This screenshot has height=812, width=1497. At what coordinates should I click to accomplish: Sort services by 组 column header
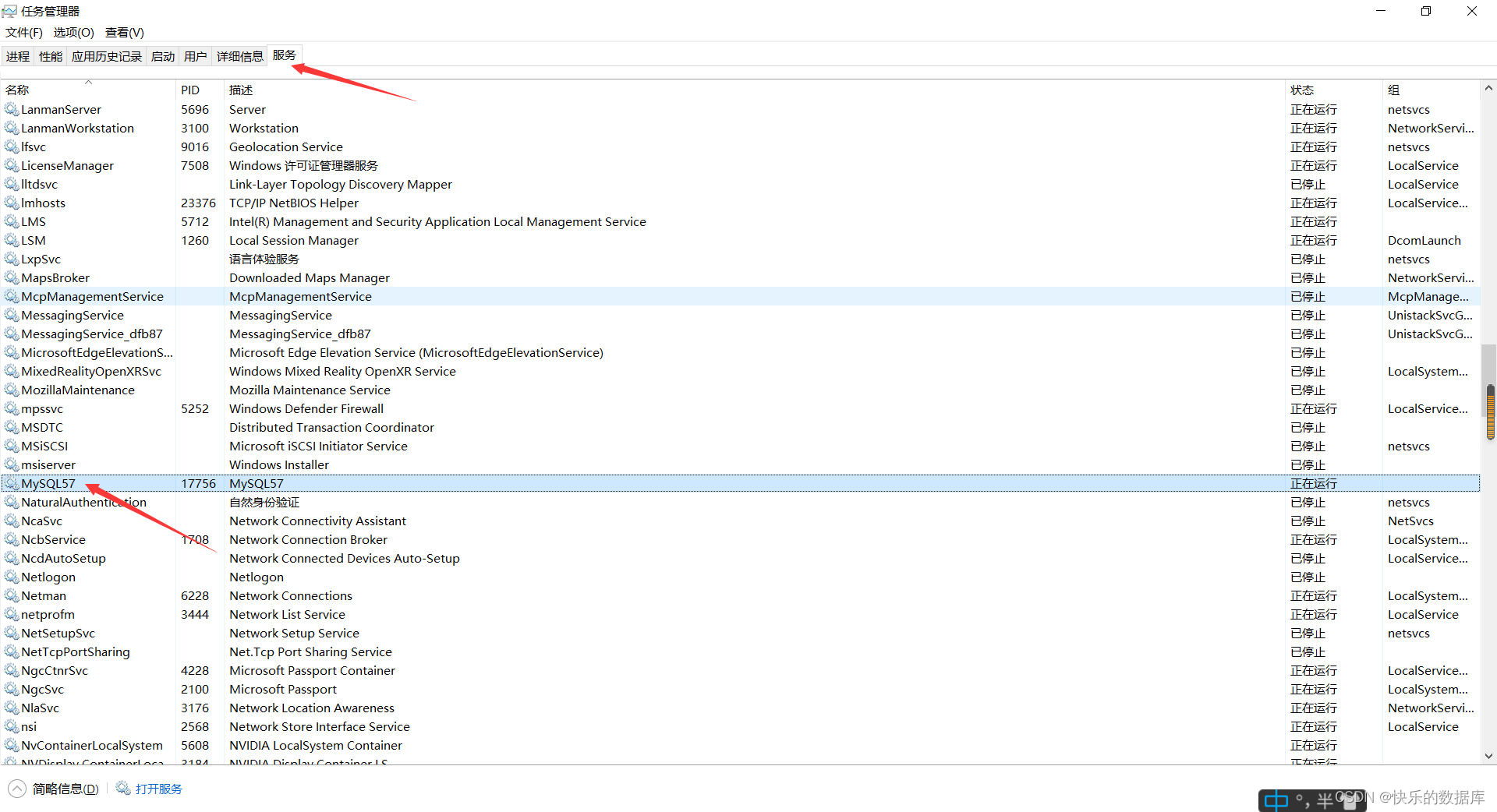(x=1431, y=90)
